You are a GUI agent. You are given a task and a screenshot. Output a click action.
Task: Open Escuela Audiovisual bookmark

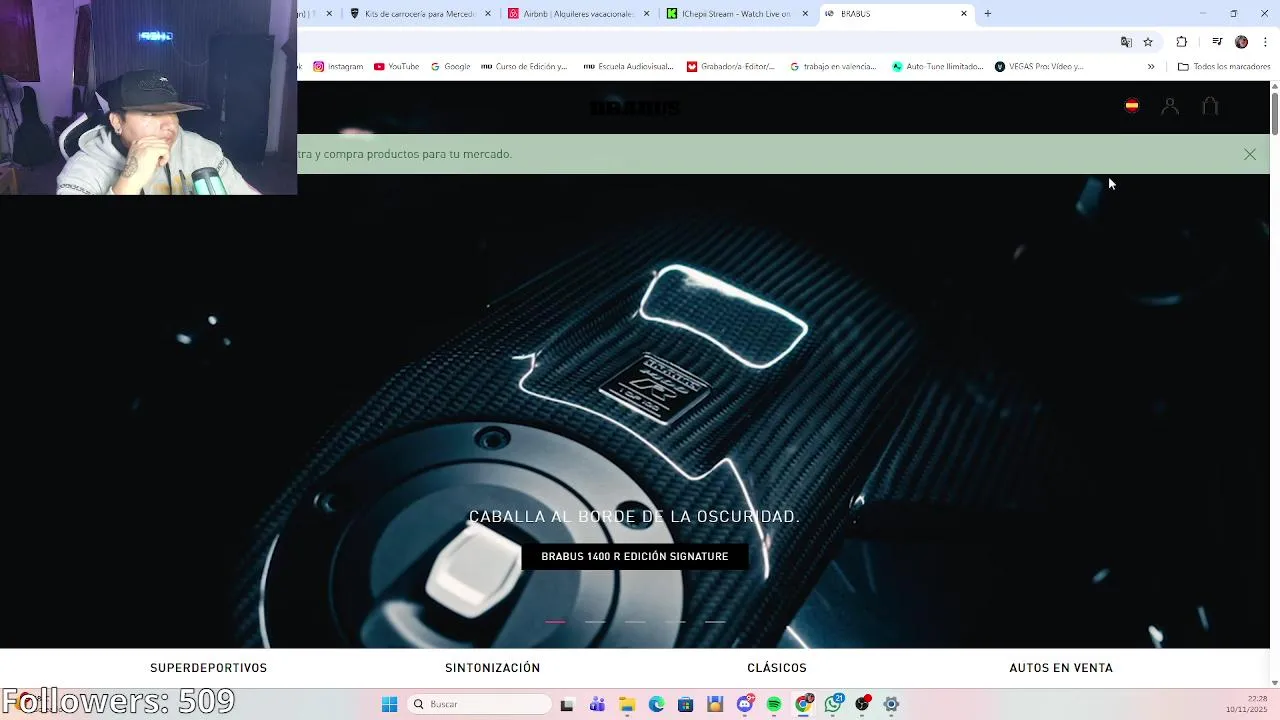[628, 67]
